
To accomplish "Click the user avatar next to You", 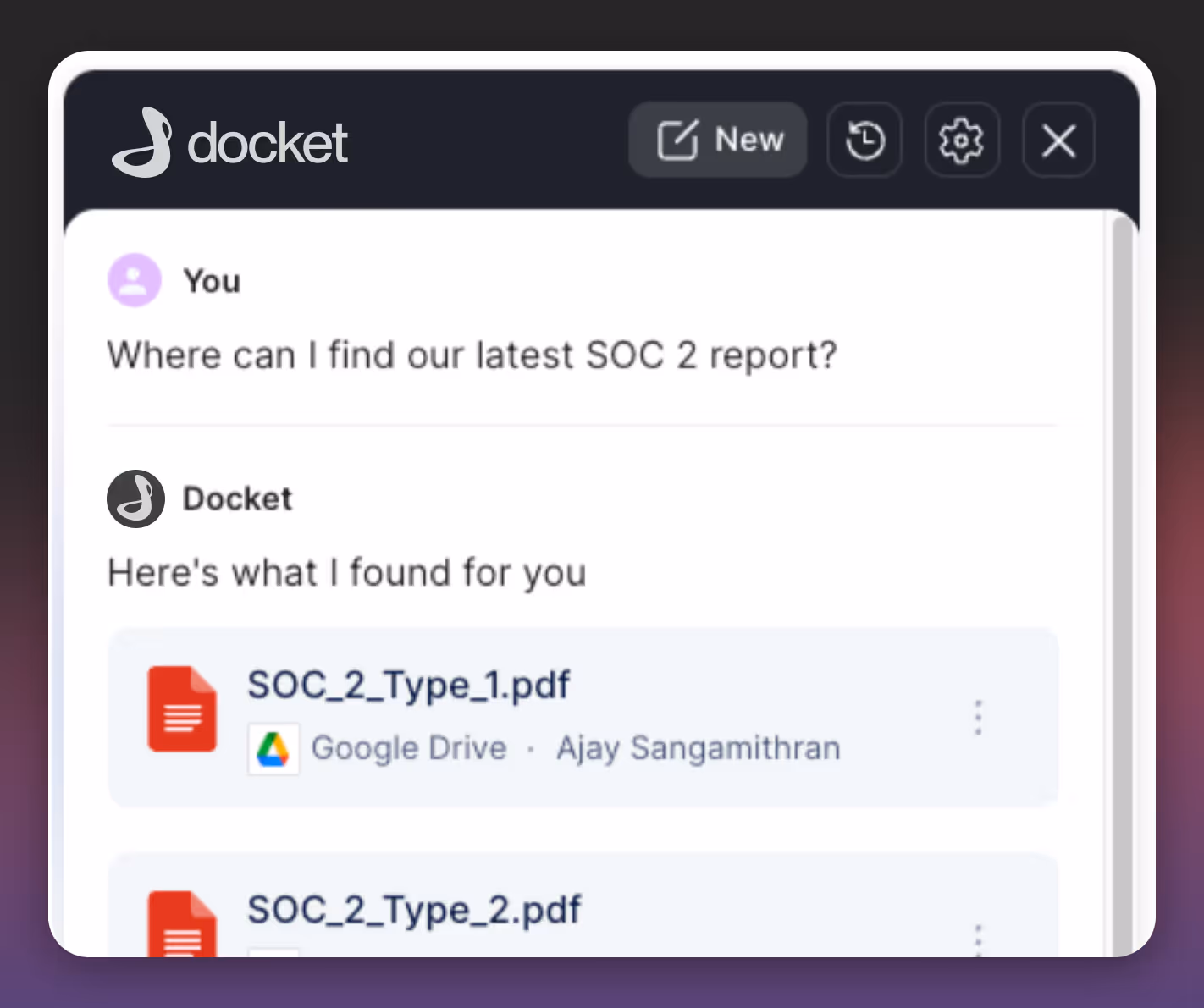I will (x=134, y=280).
